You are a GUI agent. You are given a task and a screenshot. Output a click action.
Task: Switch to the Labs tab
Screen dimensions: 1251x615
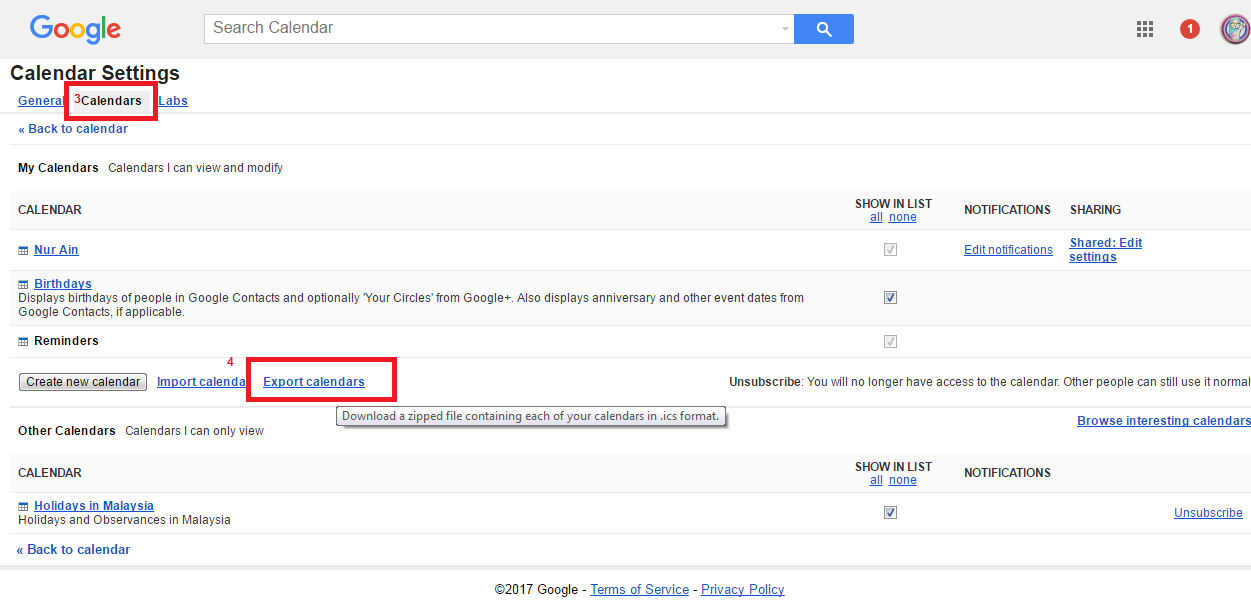(x=173, y=101)
